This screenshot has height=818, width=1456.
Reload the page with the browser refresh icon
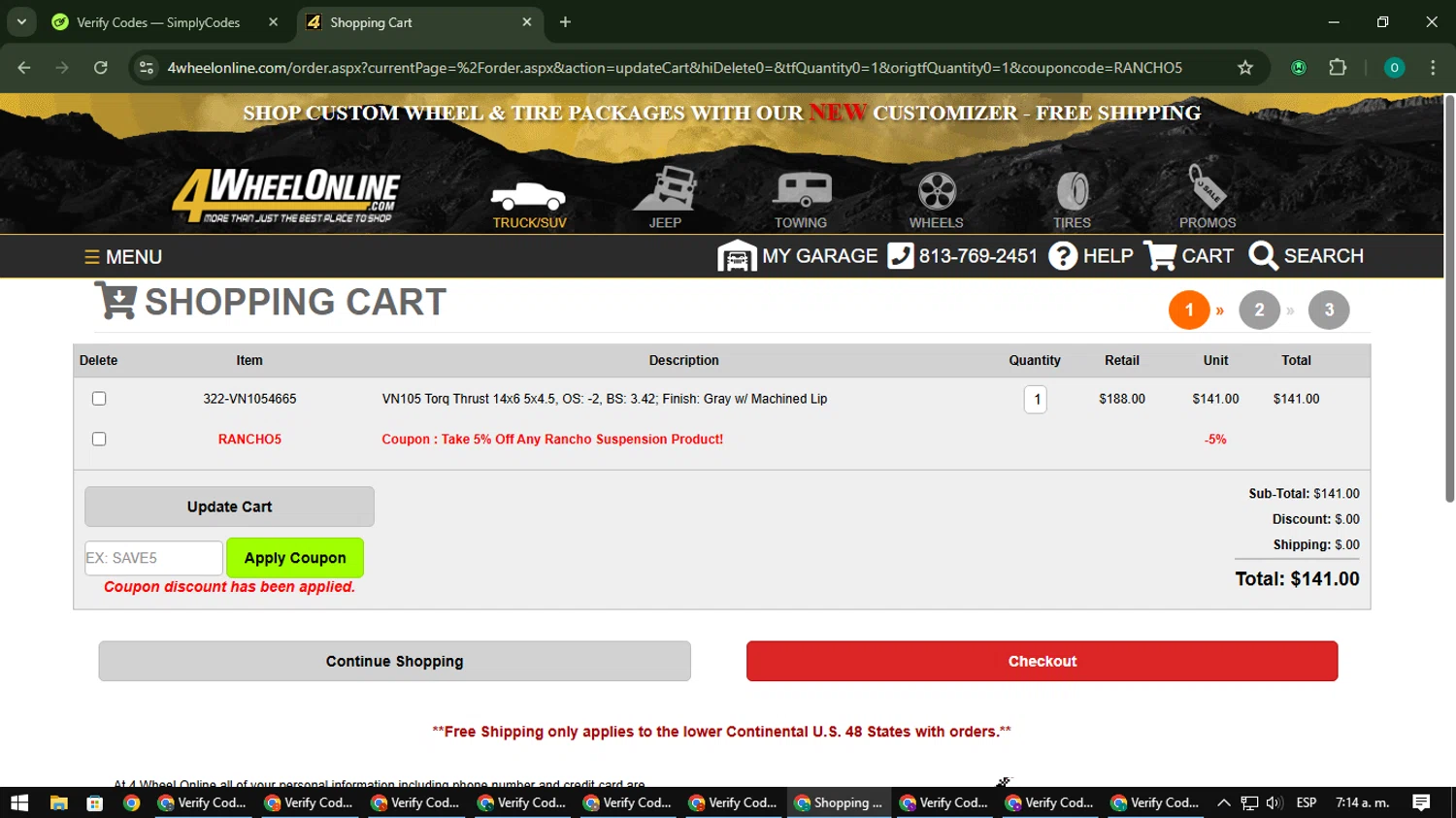pyautogui.click(x=101, y=68)
